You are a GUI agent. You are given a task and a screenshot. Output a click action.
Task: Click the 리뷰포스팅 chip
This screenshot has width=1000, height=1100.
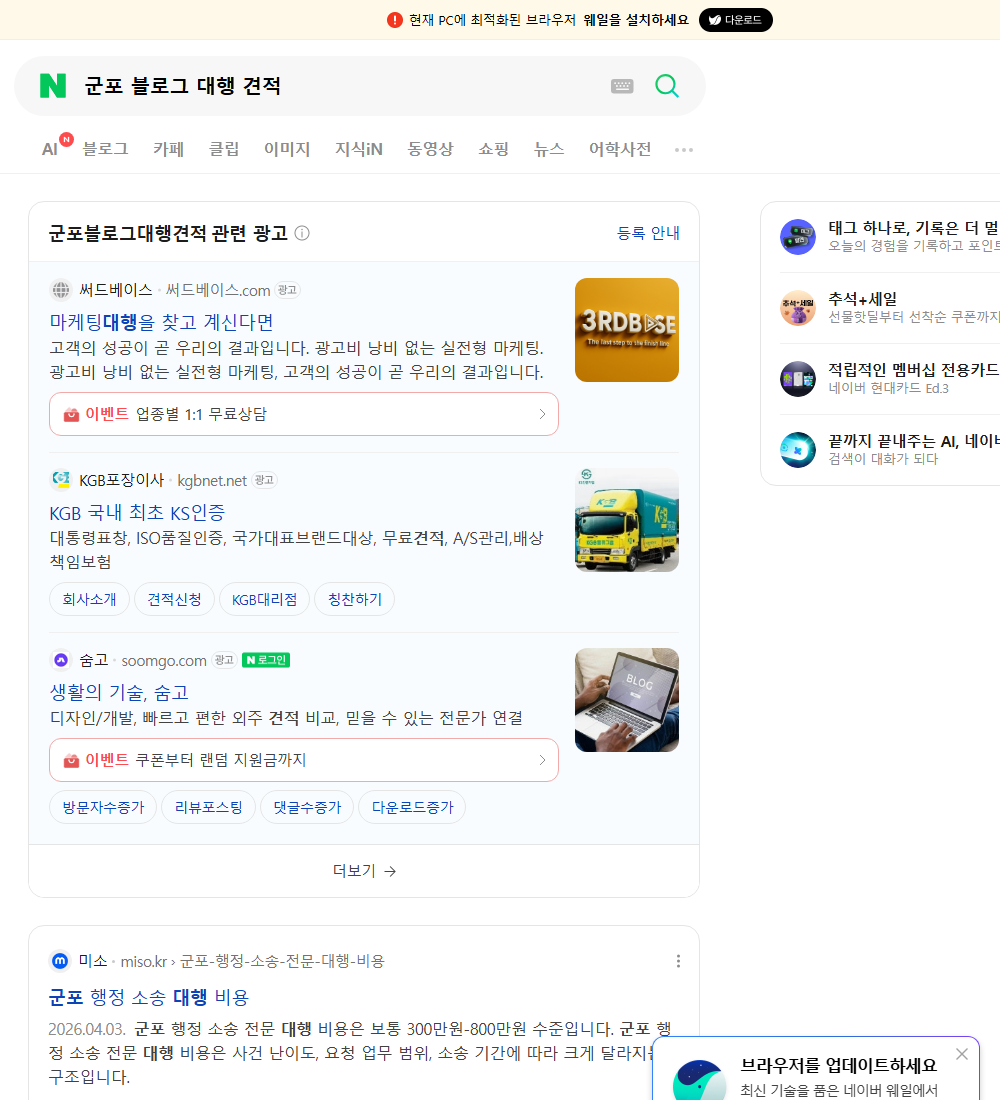click(x=208, y=807)
